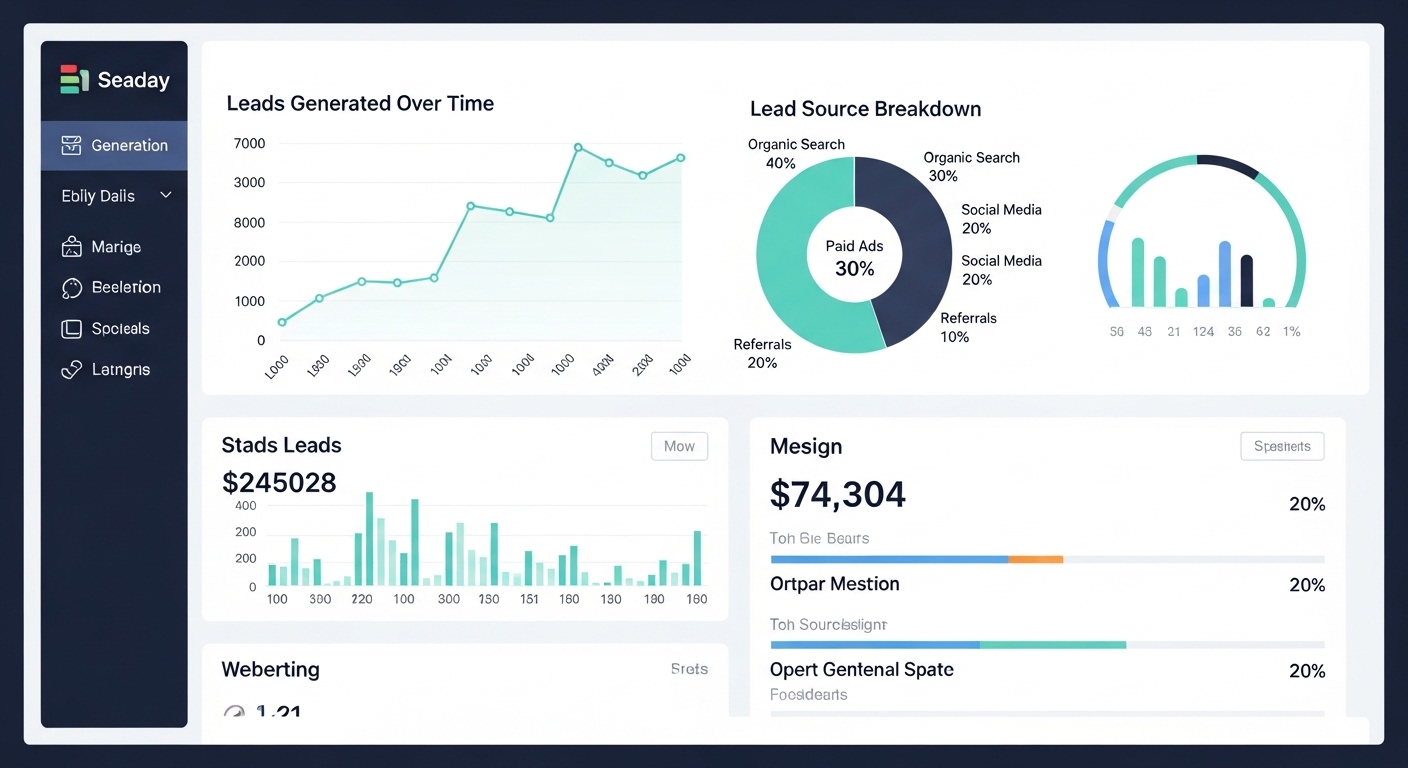Click the Toh Sourcisslignr progress bar

(x=1047, y=645)
